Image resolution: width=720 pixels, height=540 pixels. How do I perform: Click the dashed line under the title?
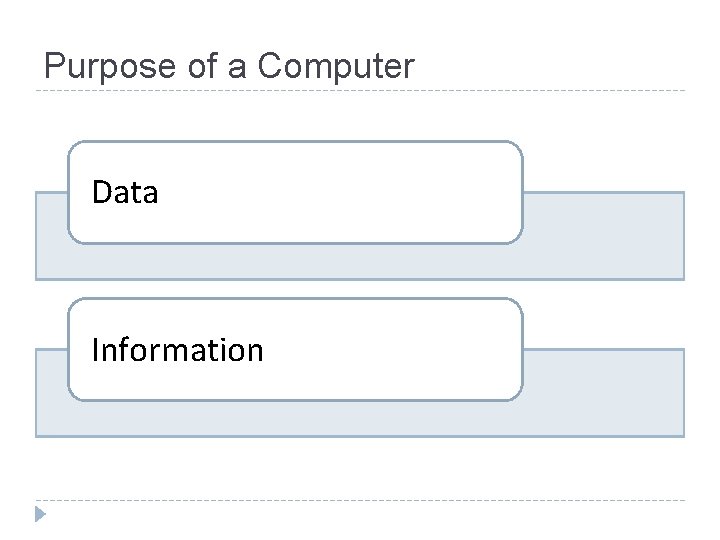pyautogui.click(x=360, y=91)
